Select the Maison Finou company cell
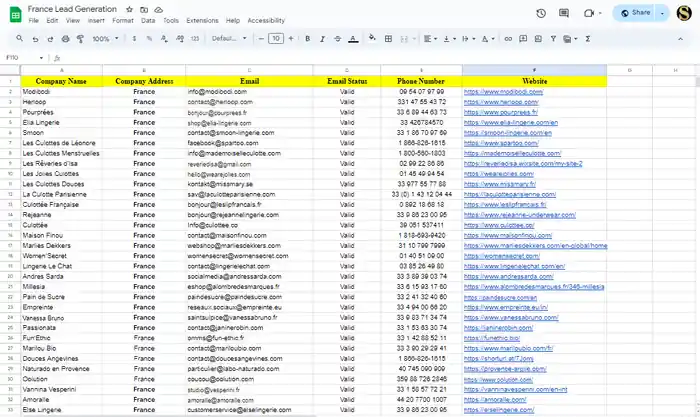Image resolution: width=700 pixels, height=417 pixels. [x=62, y=235]
